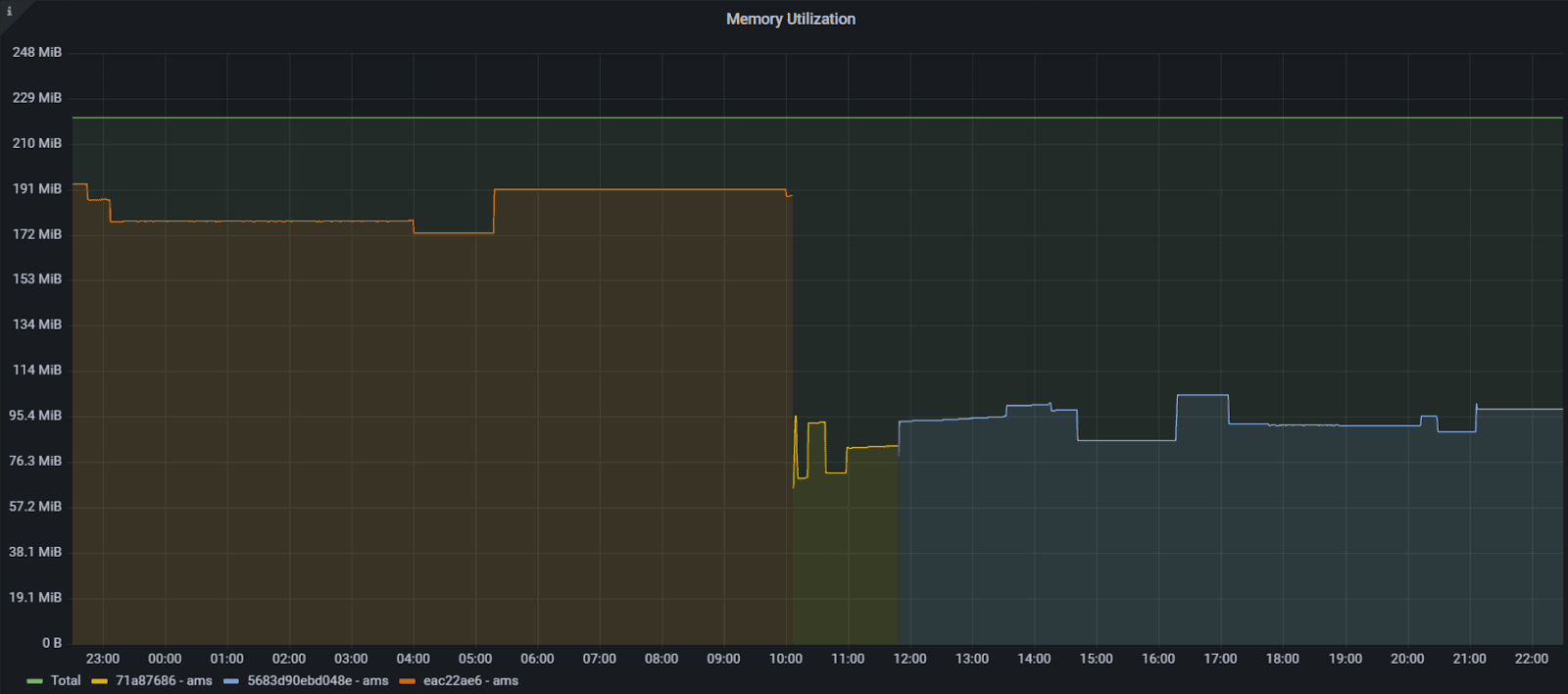Click the 05:00 label on the time axis
Screen dimensions: 1568x694
click(x=475, y=659)
